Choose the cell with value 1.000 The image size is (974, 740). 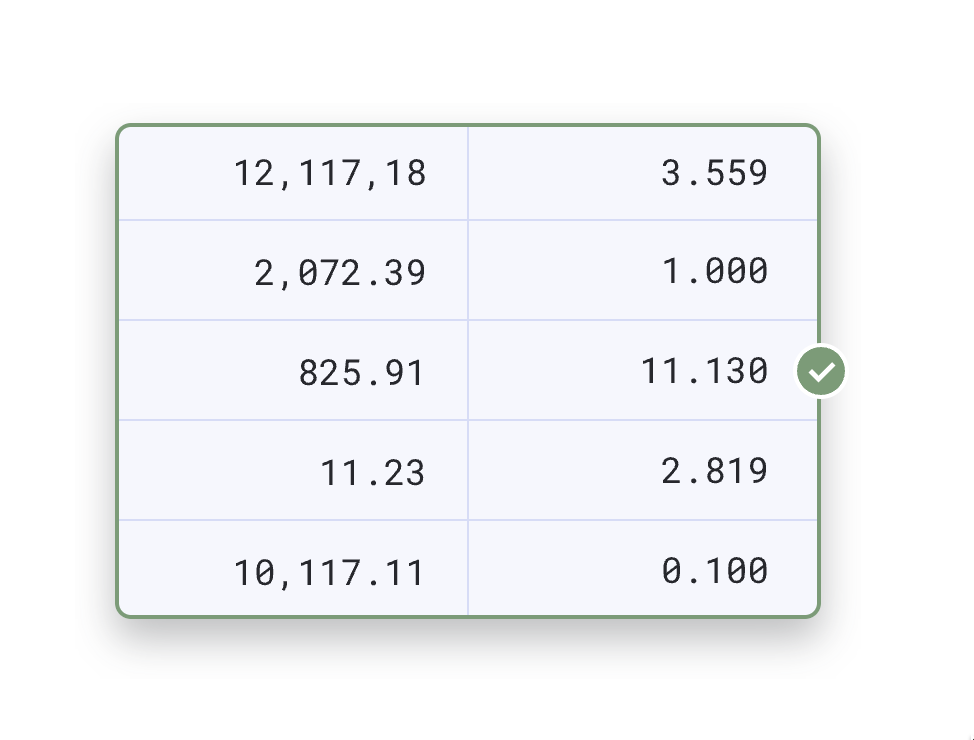coord(642,270)
